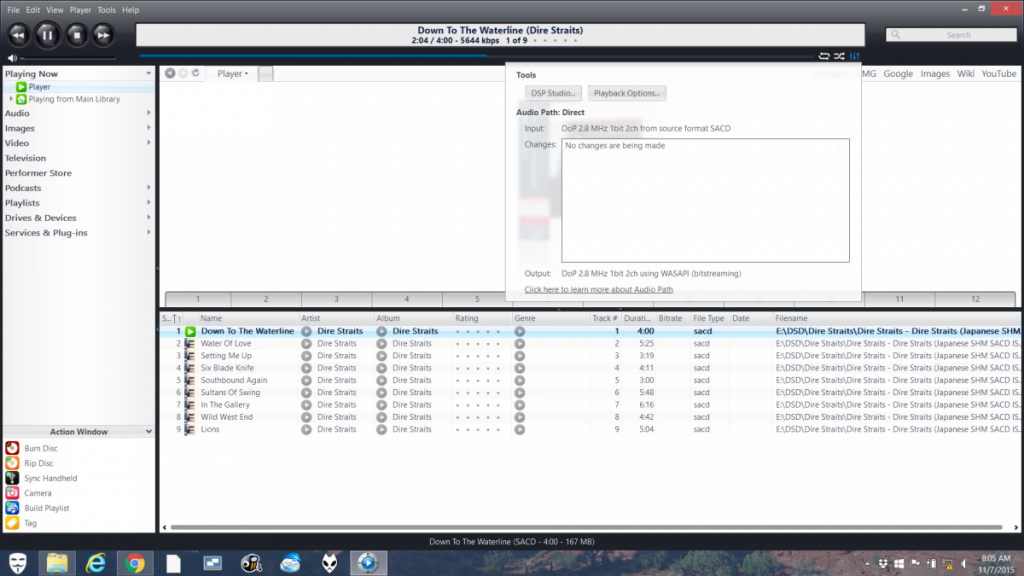Expand the Video section arrow
Screen dimensions: 1024x576
(148, 142)
